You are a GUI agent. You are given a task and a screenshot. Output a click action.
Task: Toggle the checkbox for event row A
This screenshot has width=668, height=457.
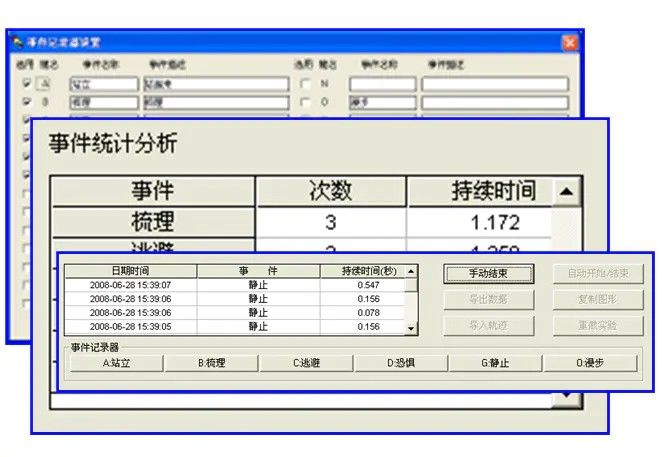[x=26, y=85]
